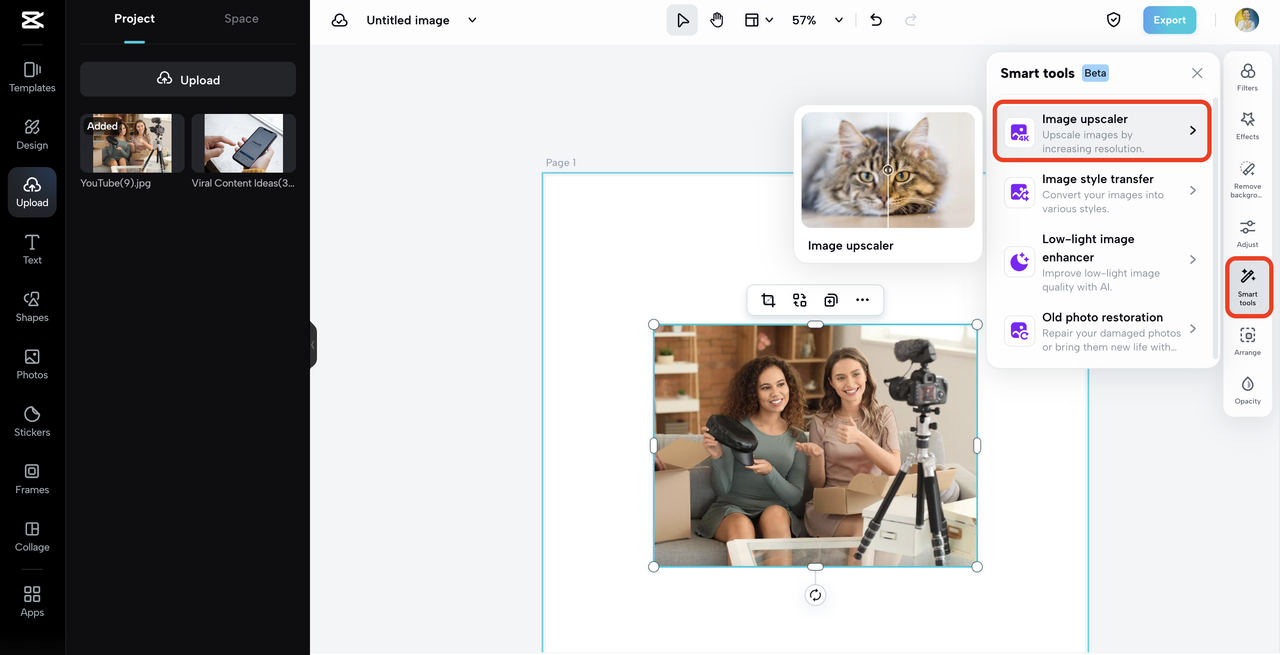
Task: Click the duplicate layer icon
Action: (831, 300)
